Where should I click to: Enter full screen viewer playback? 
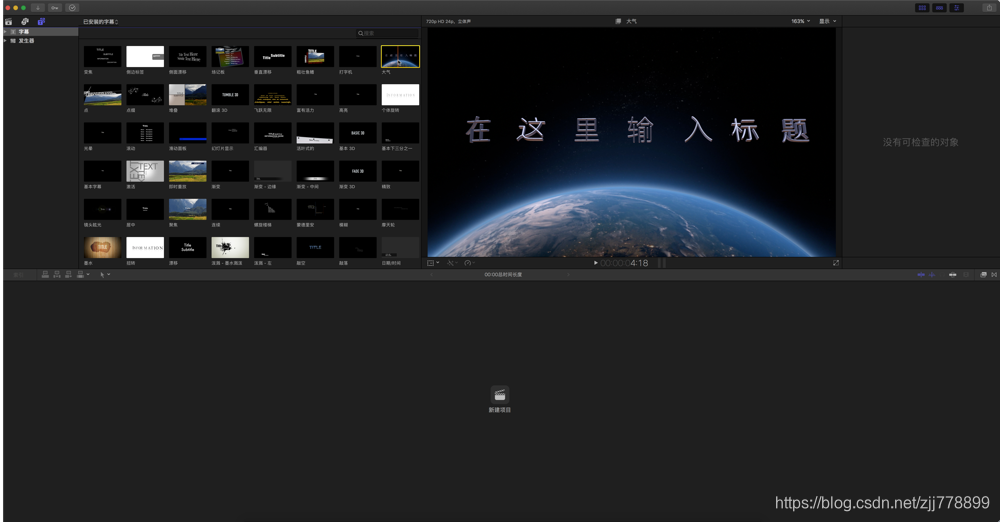(x=835, y=263)
